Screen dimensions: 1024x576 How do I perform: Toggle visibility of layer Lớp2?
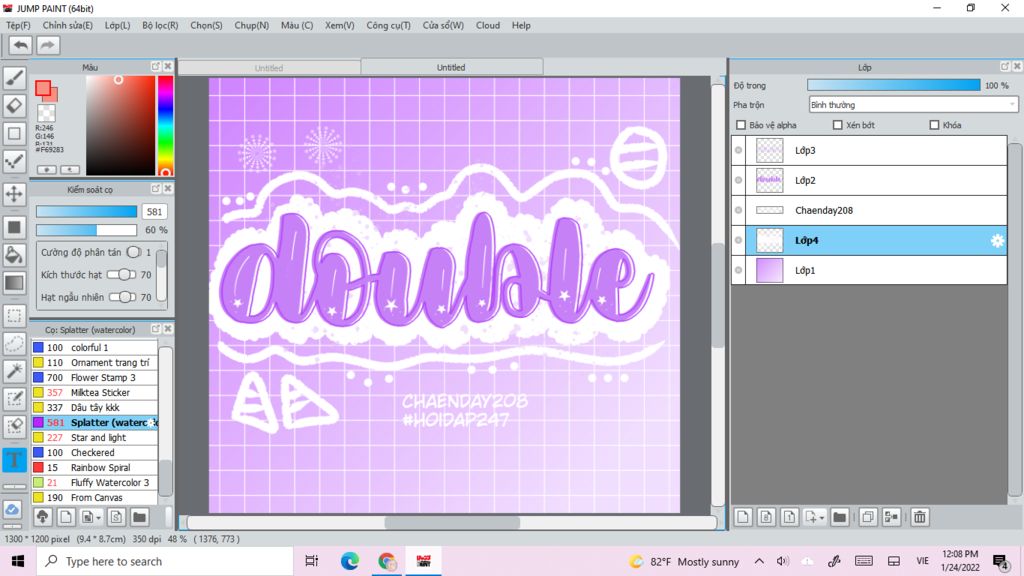coord(739,180)
